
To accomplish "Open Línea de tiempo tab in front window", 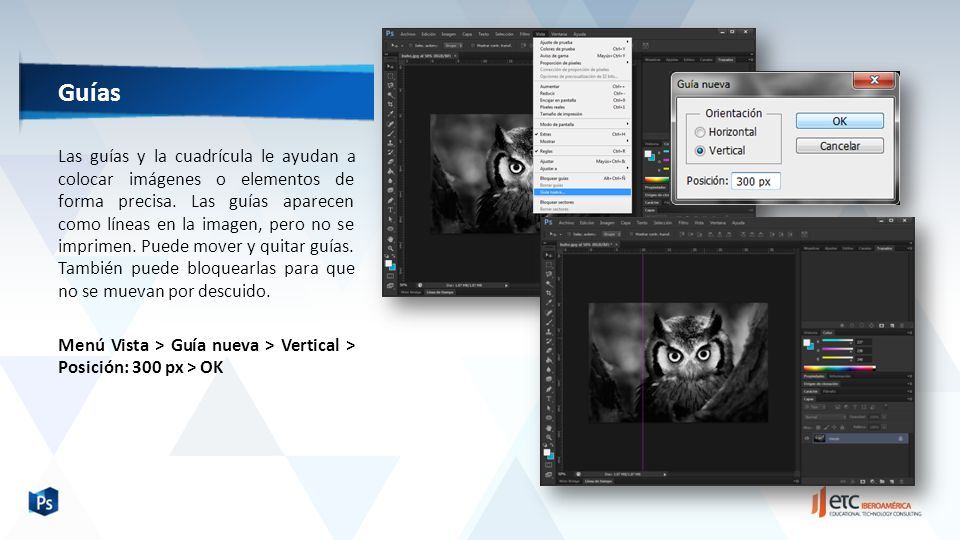I will [598, 481].
